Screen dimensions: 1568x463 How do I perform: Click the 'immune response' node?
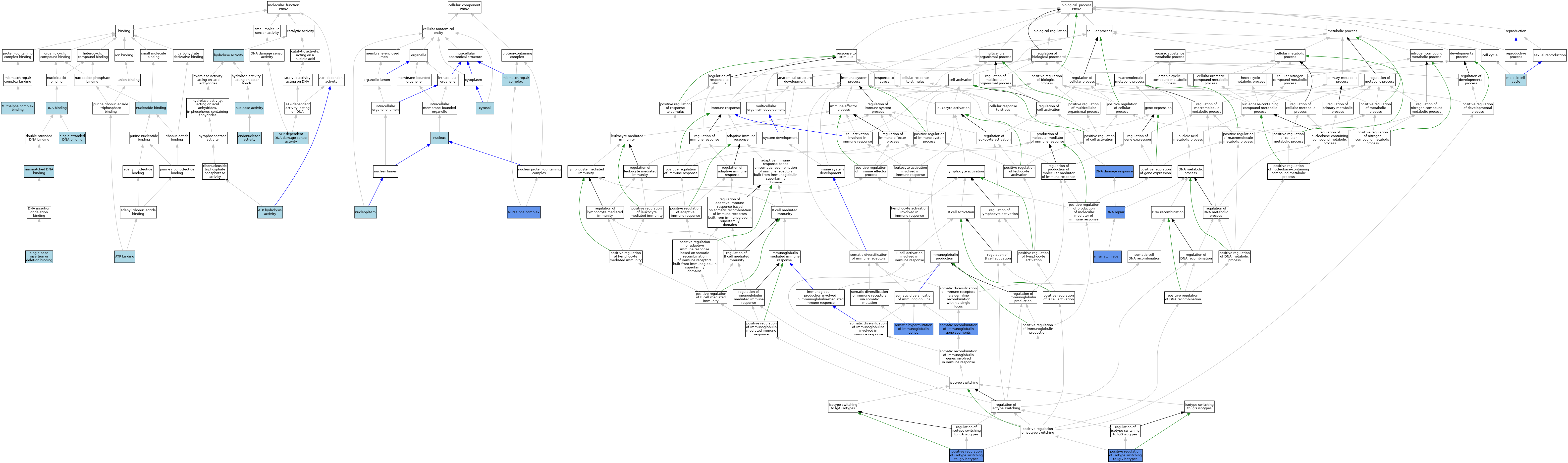click(x=725, y=108)
